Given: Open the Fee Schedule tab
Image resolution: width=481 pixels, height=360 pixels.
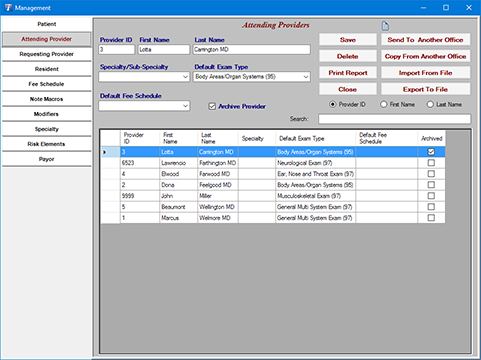Looking at the screenshot, I should tap(47, 84).
